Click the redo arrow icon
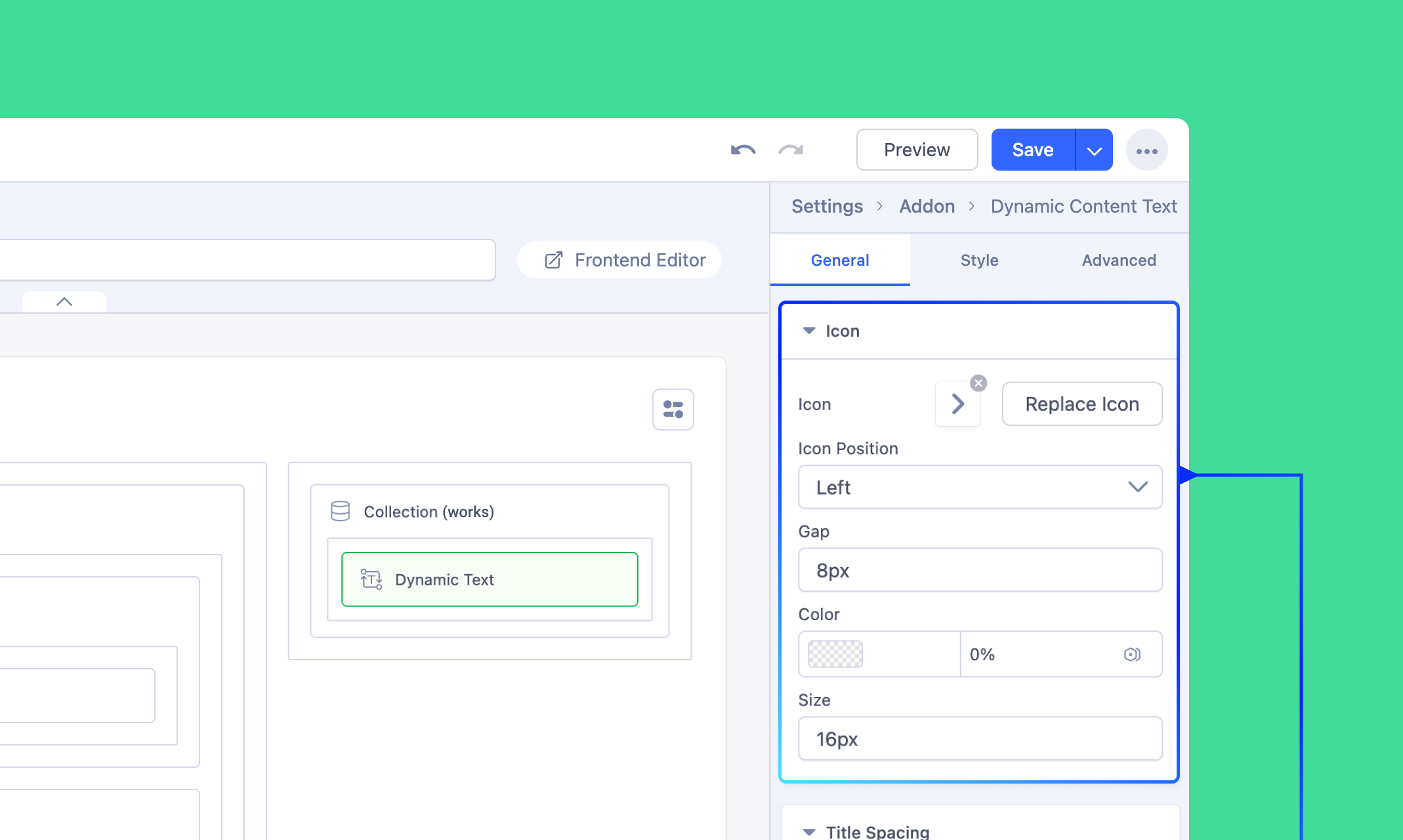 coord(791,150)
